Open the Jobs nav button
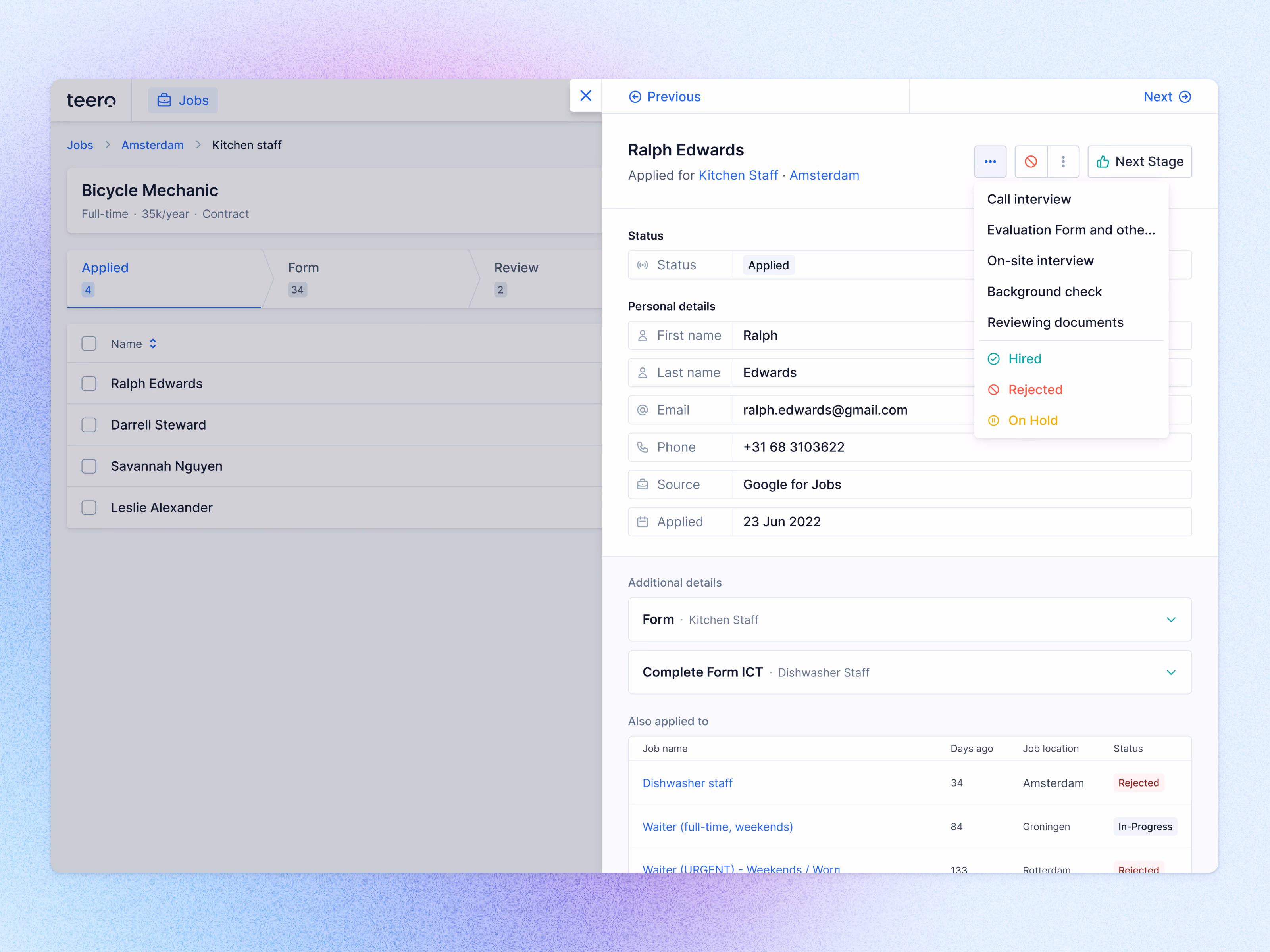The image size is (1270, 952). (x=183, y=100)
